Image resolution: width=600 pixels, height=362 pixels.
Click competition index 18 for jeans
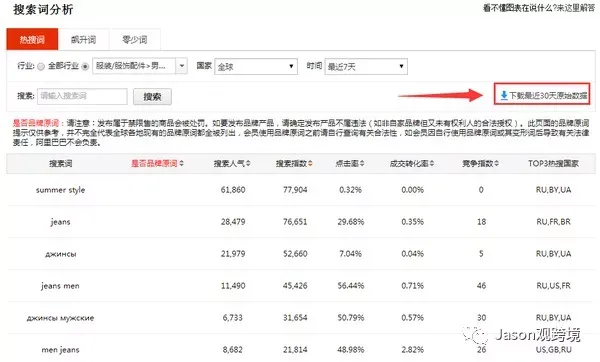click(481, 222)
